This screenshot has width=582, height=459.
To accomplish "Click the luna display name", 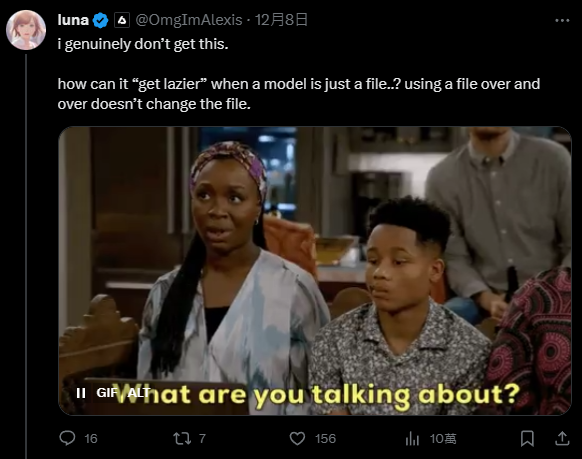I will coord(73,20).
